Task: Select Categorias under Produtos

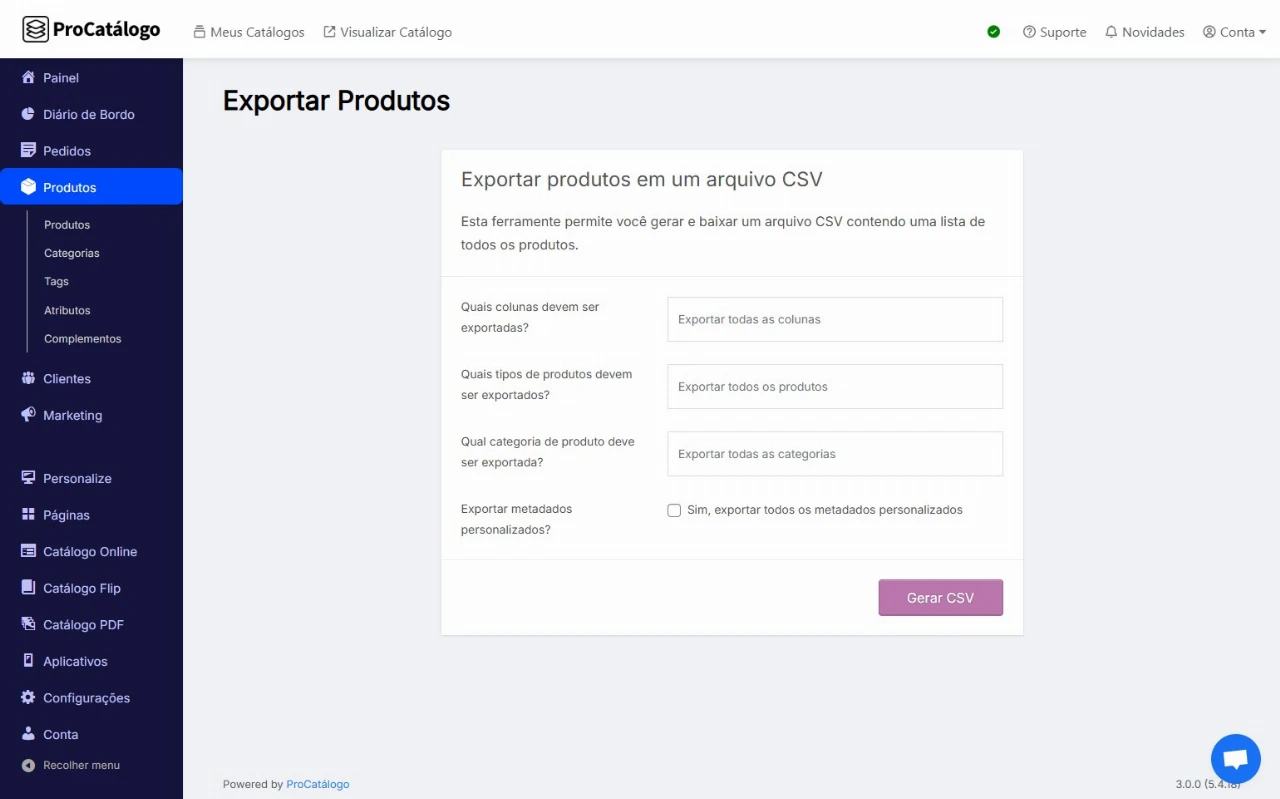Action: pos(71,253)
